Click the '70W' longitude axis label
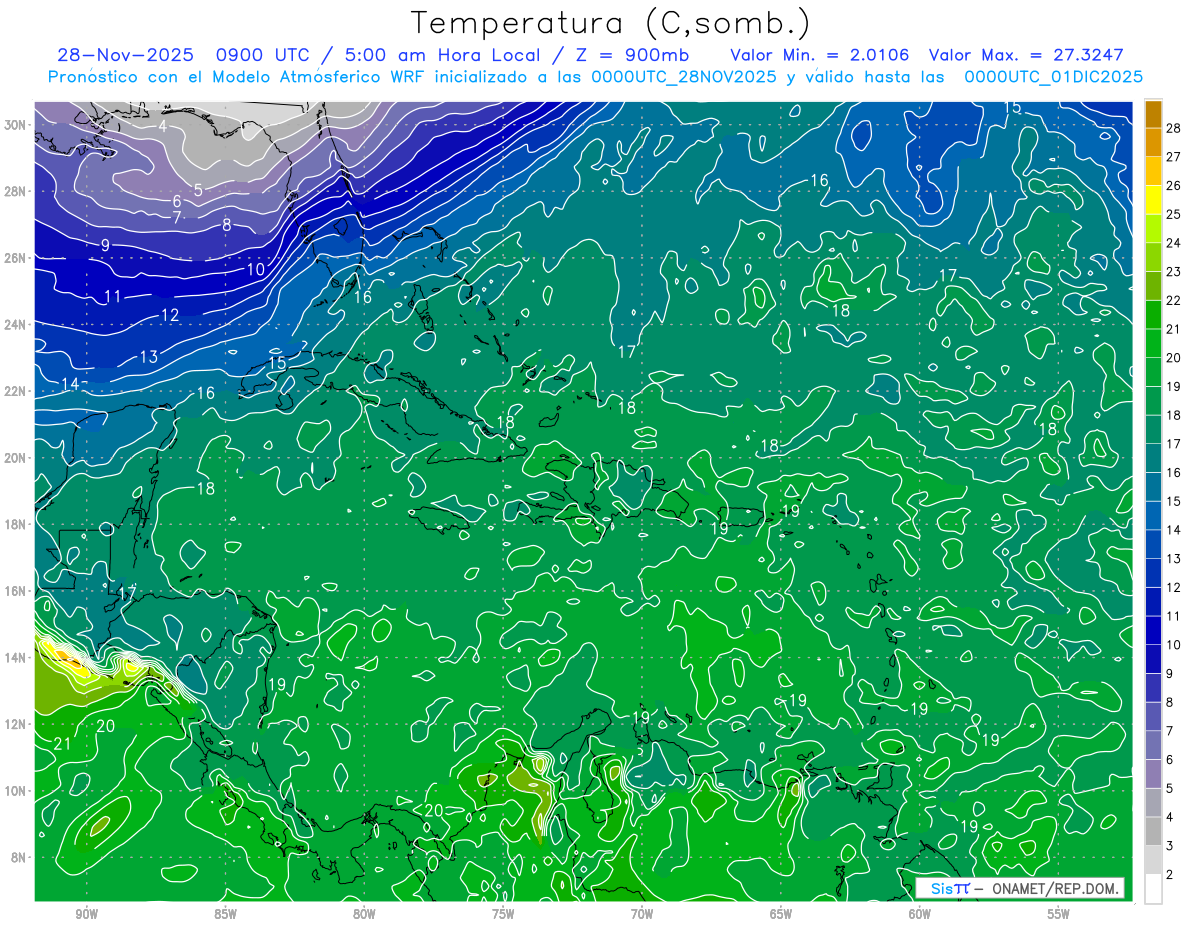The width and height of the screenshot is (1200, 927). click(x=642, y=914)
